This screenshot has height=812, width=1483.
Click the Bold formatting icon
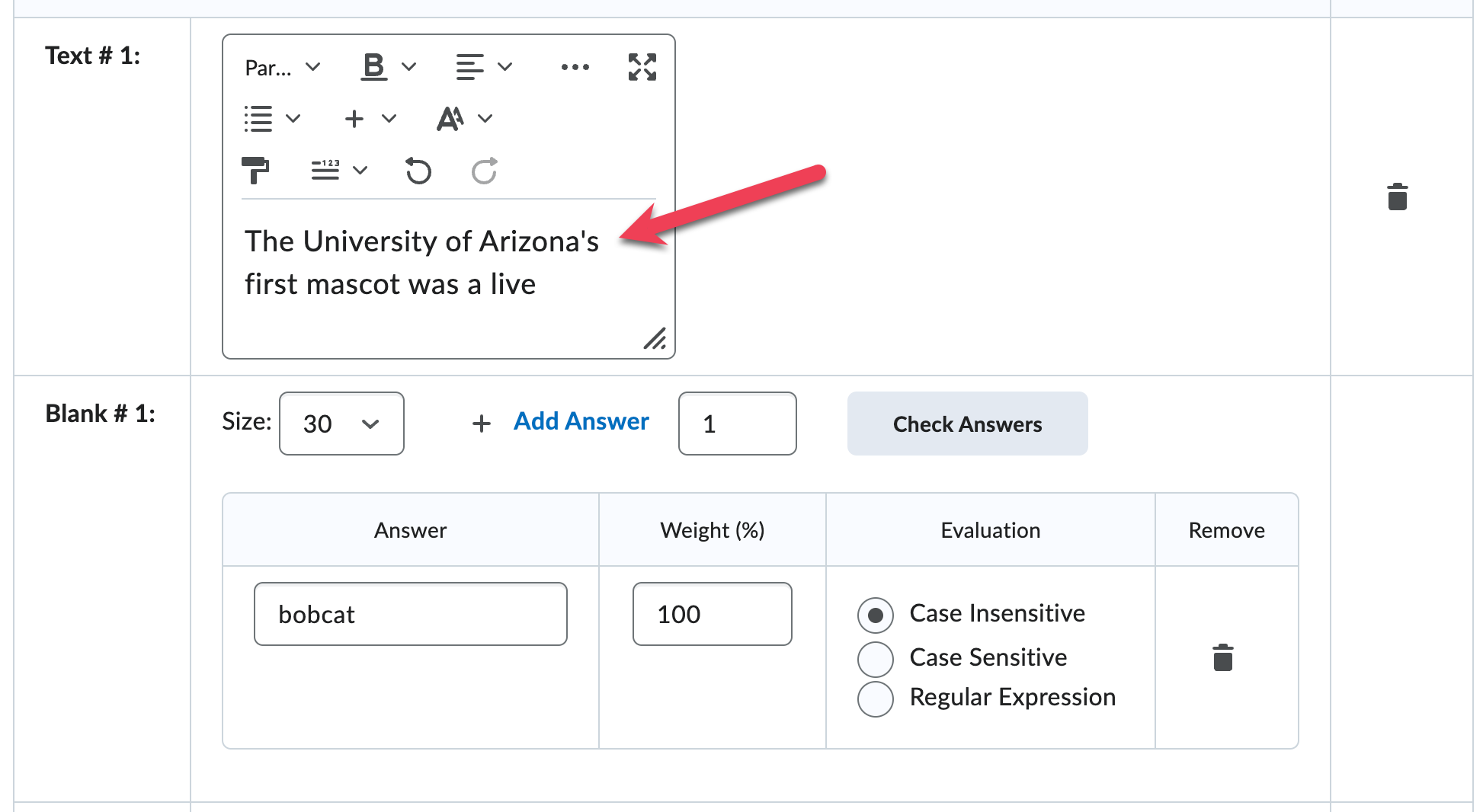tap(373, 67)
